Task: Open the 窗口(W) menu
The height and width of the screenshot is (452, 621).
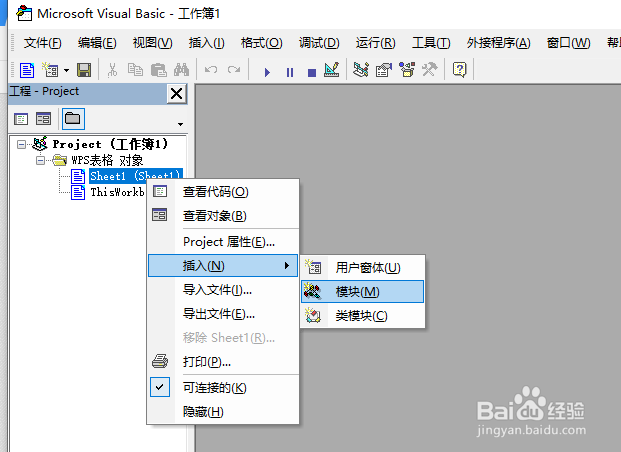Action: tap(568, 42)
